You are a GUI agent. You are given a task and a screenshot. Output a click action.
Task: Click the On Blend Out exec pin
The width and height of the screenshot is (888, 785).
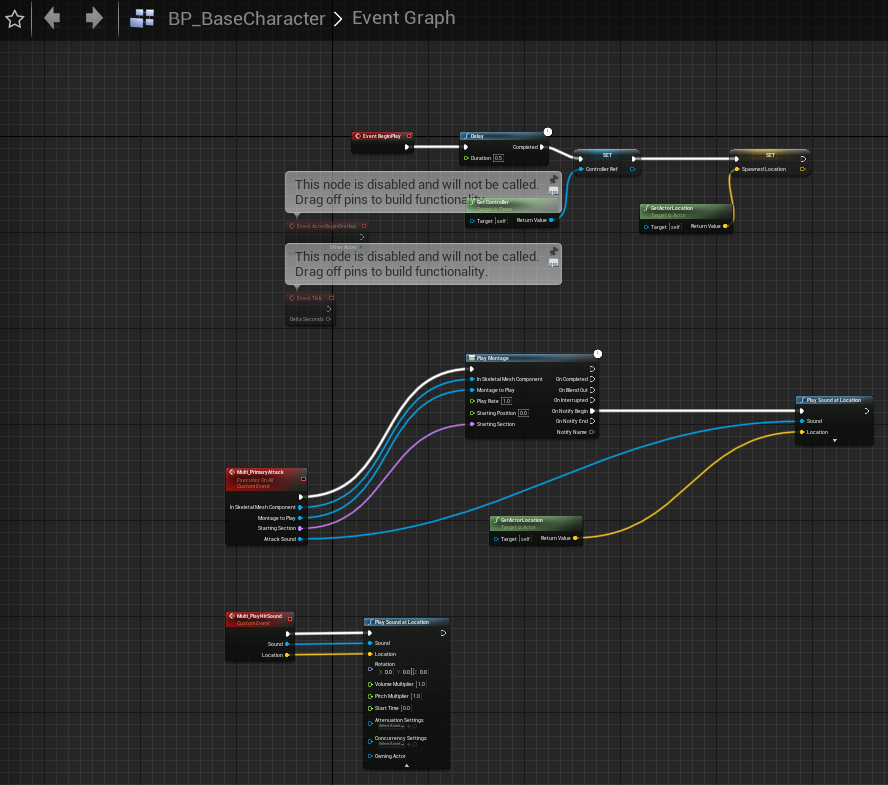coord(592,390)
